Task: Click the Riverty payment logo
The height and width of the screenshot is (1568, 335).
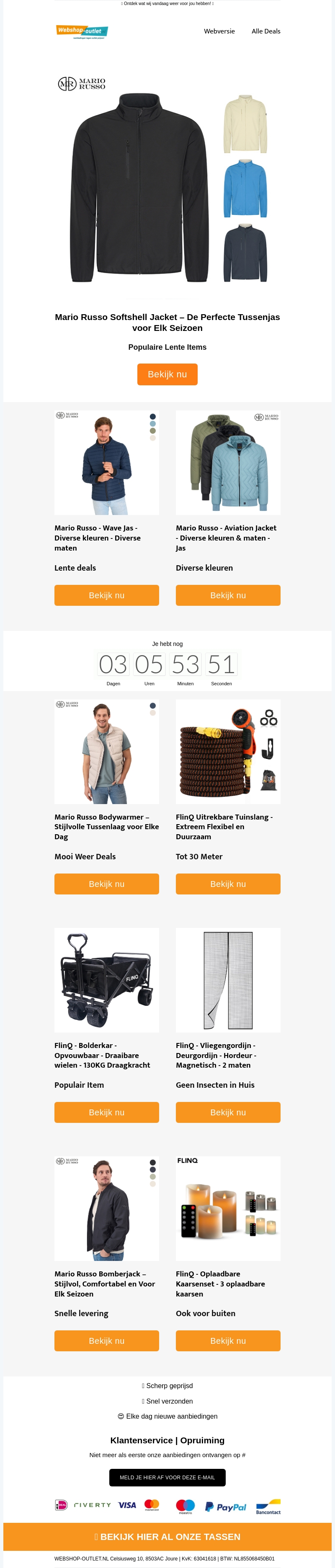Action: 93,1505
